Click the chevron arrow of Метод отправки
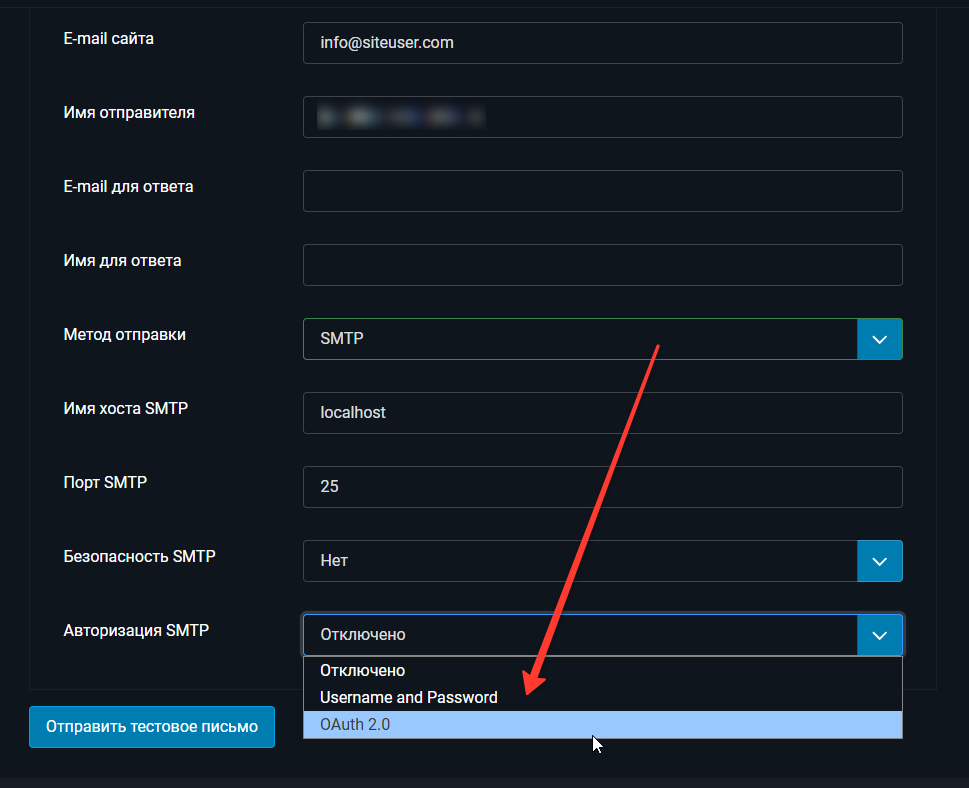 pyautogui.click(x=879, y=339)
